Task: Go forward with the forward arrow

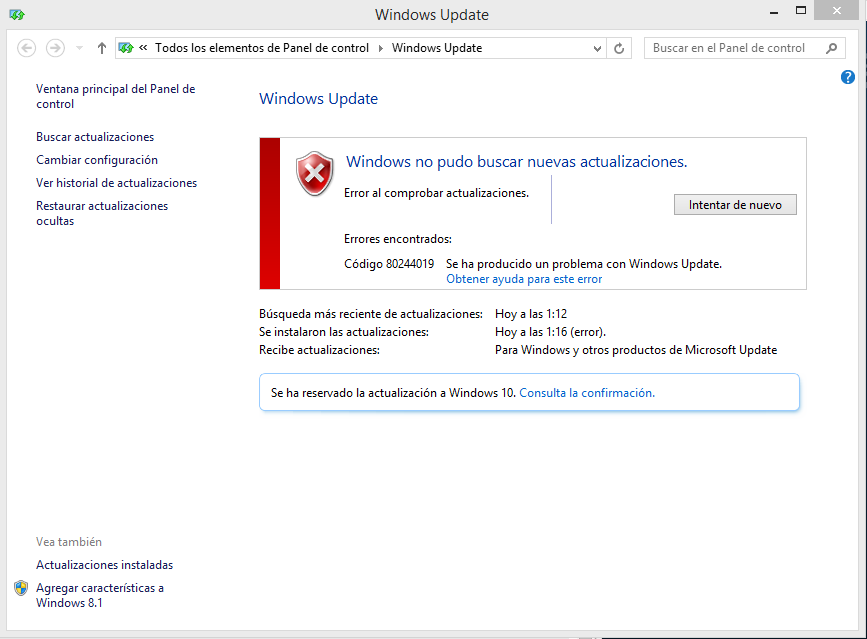Action: 55,48
